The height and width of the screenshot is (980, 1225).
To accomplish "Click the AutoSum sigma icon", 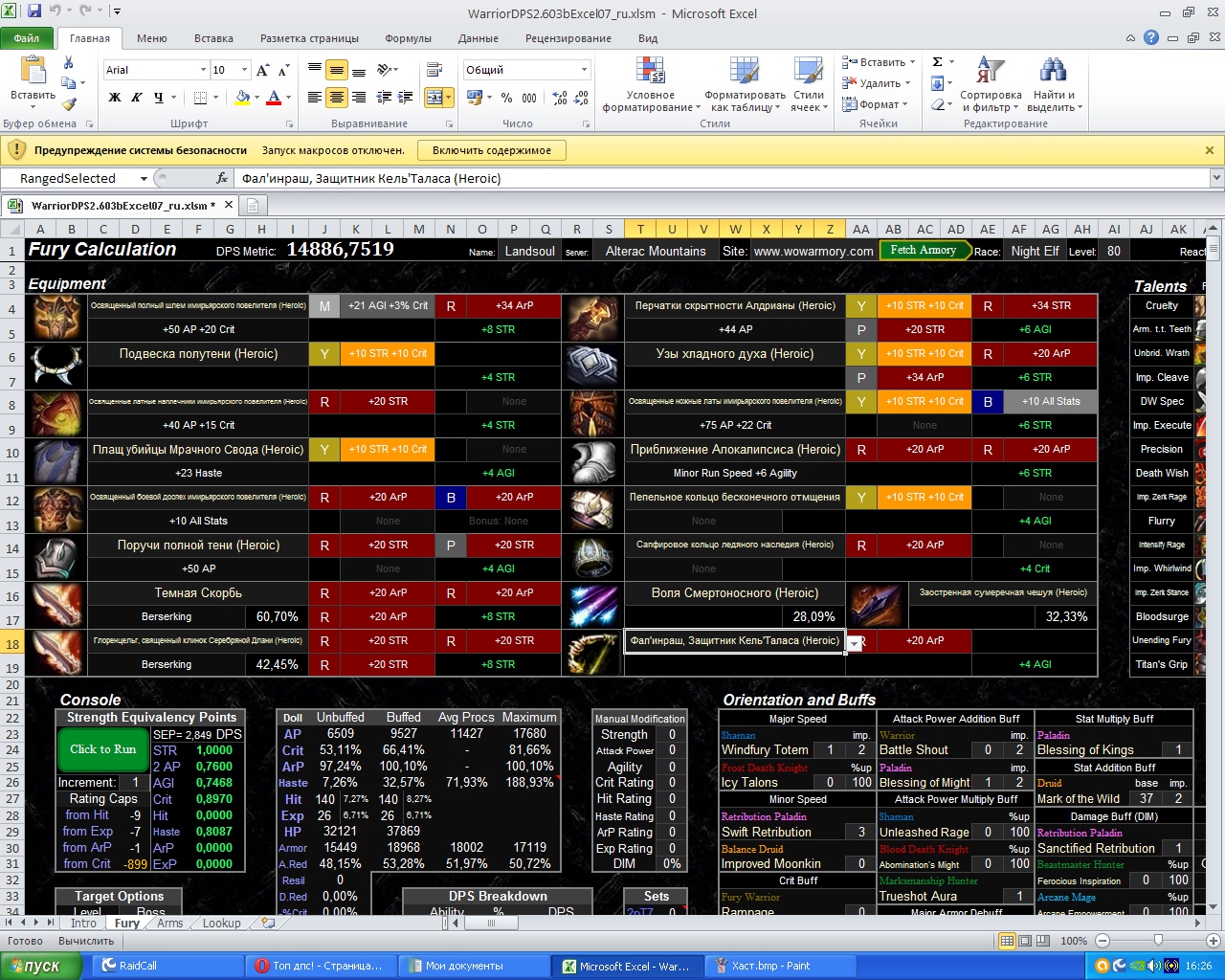I will (x=938, y=62).
